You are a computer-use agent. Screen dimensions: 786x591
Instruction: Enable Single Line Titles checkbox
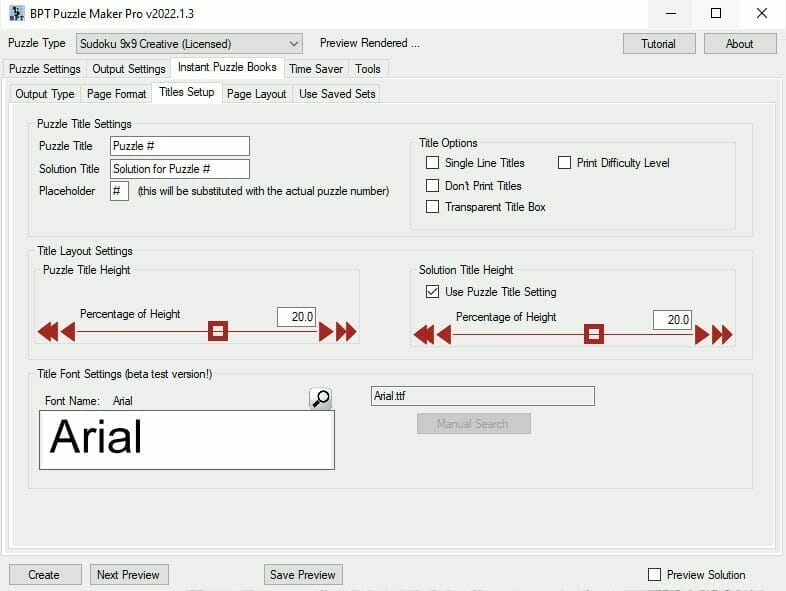click(432, 162)
